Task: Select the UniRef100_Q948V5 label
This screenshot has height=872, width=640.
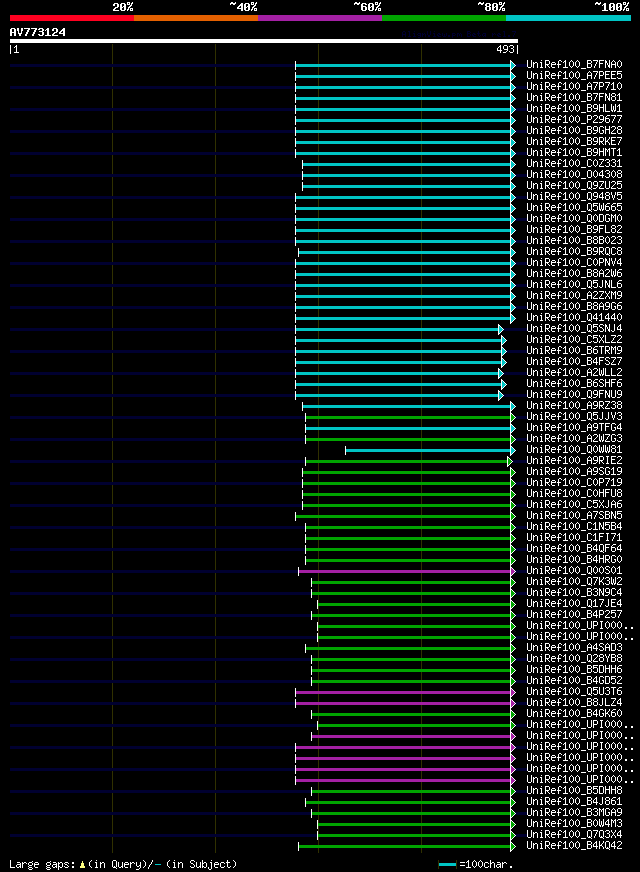Action: 574,196
